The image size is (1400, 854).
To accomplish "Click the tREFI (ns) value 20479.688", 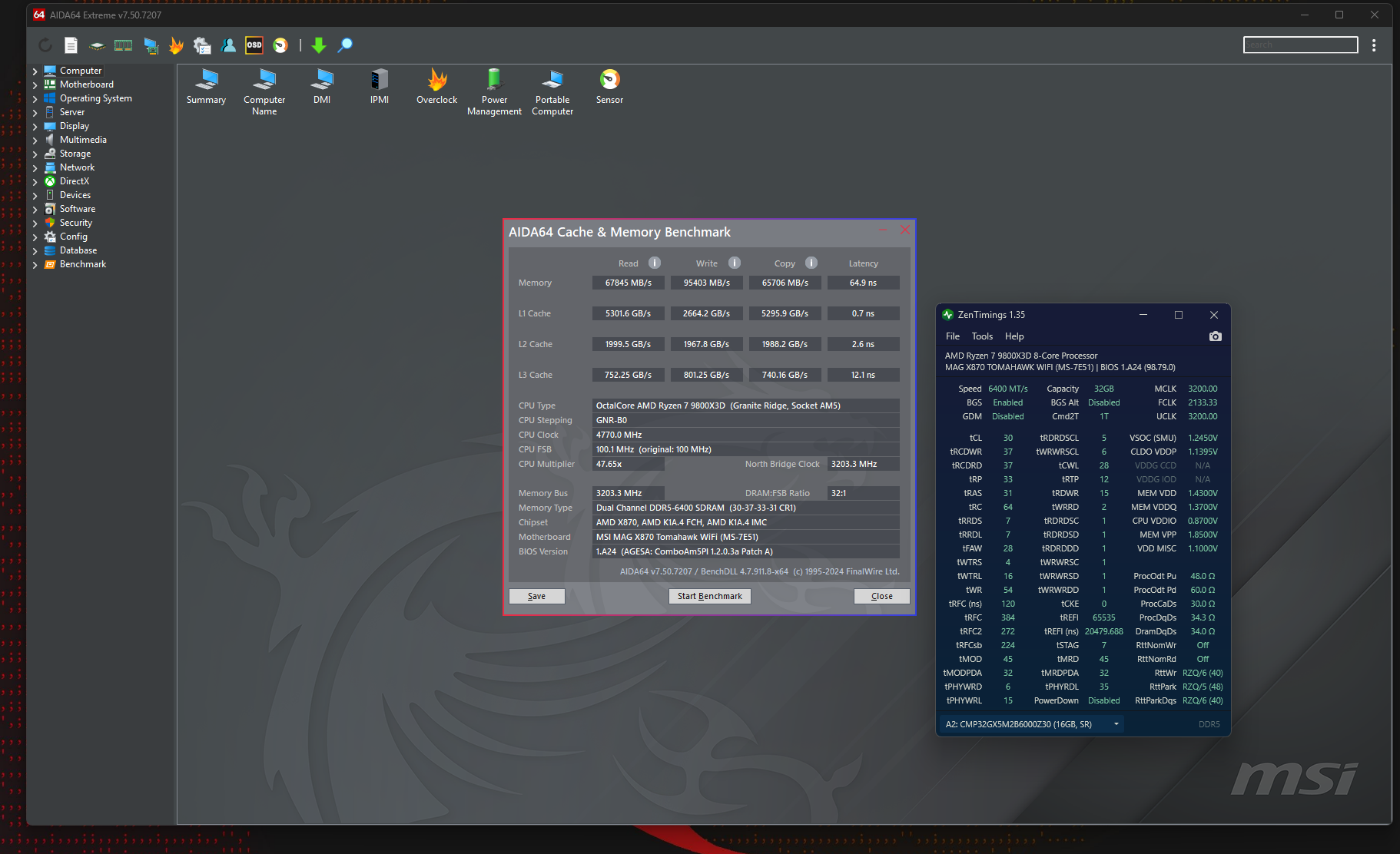I will tap(1104, 631).
